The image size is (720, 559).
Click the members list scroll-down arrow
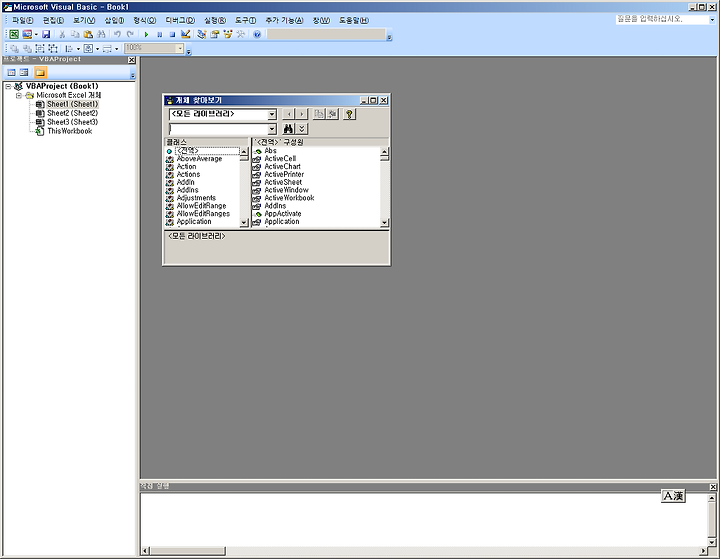tap(384, 223)
